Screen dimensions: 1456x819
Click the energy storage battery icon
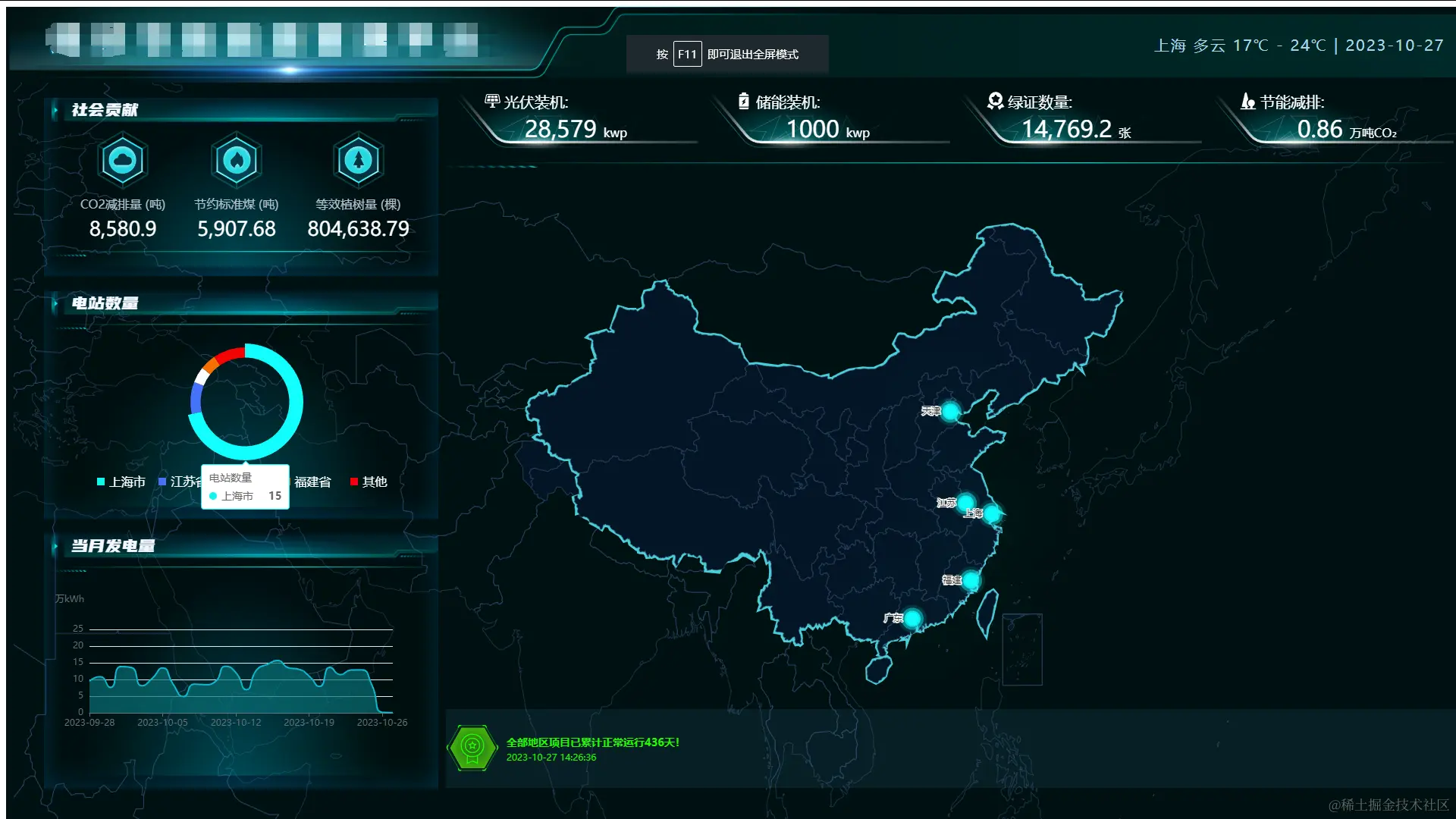tap(744, 101)
